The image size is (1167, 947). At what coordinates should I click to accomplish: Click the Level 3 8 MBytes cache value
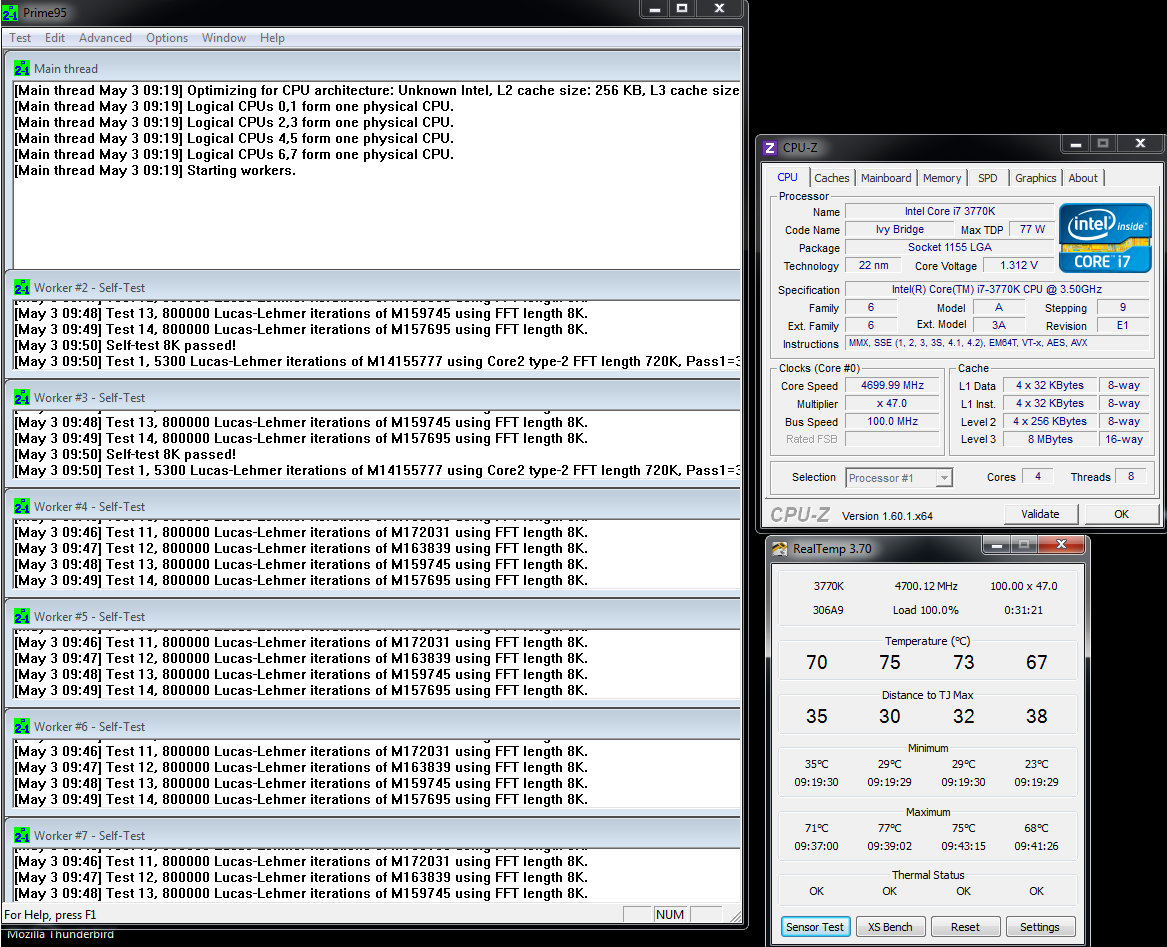point(1050,439)
